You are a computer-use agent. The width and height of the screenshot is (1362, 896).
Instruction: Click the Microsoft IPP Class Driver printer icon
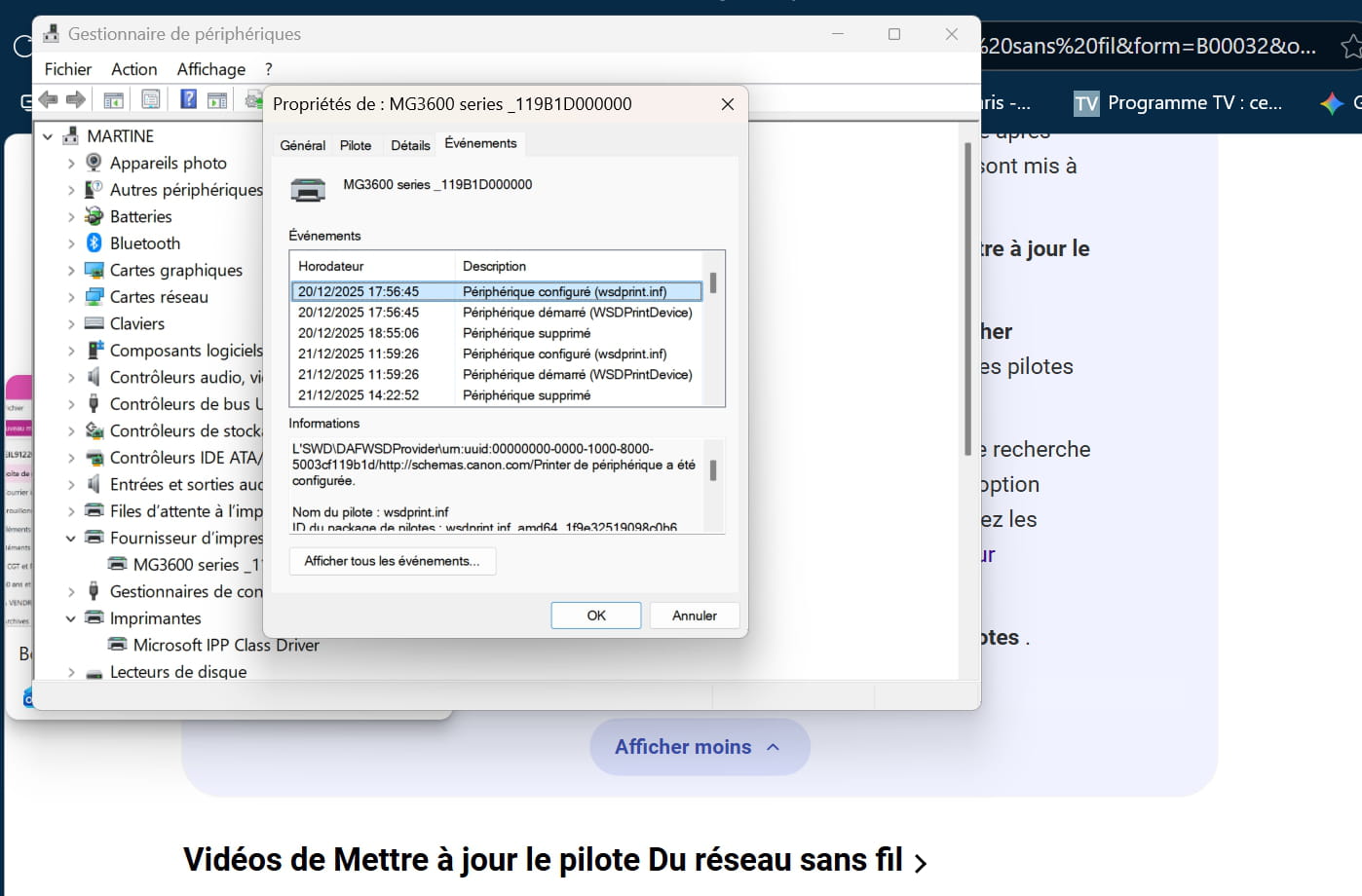coord(117,645)
